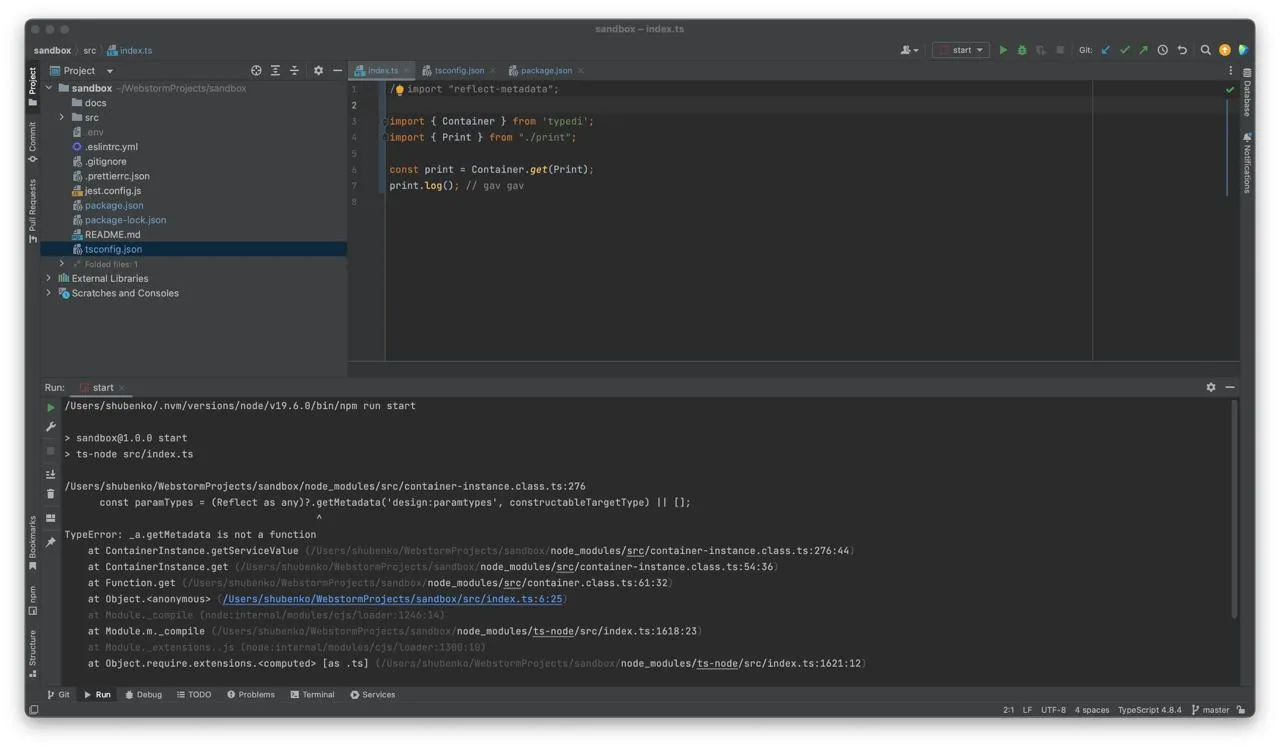Toggle soft-wrap in the Run console

tap(51, 474)
